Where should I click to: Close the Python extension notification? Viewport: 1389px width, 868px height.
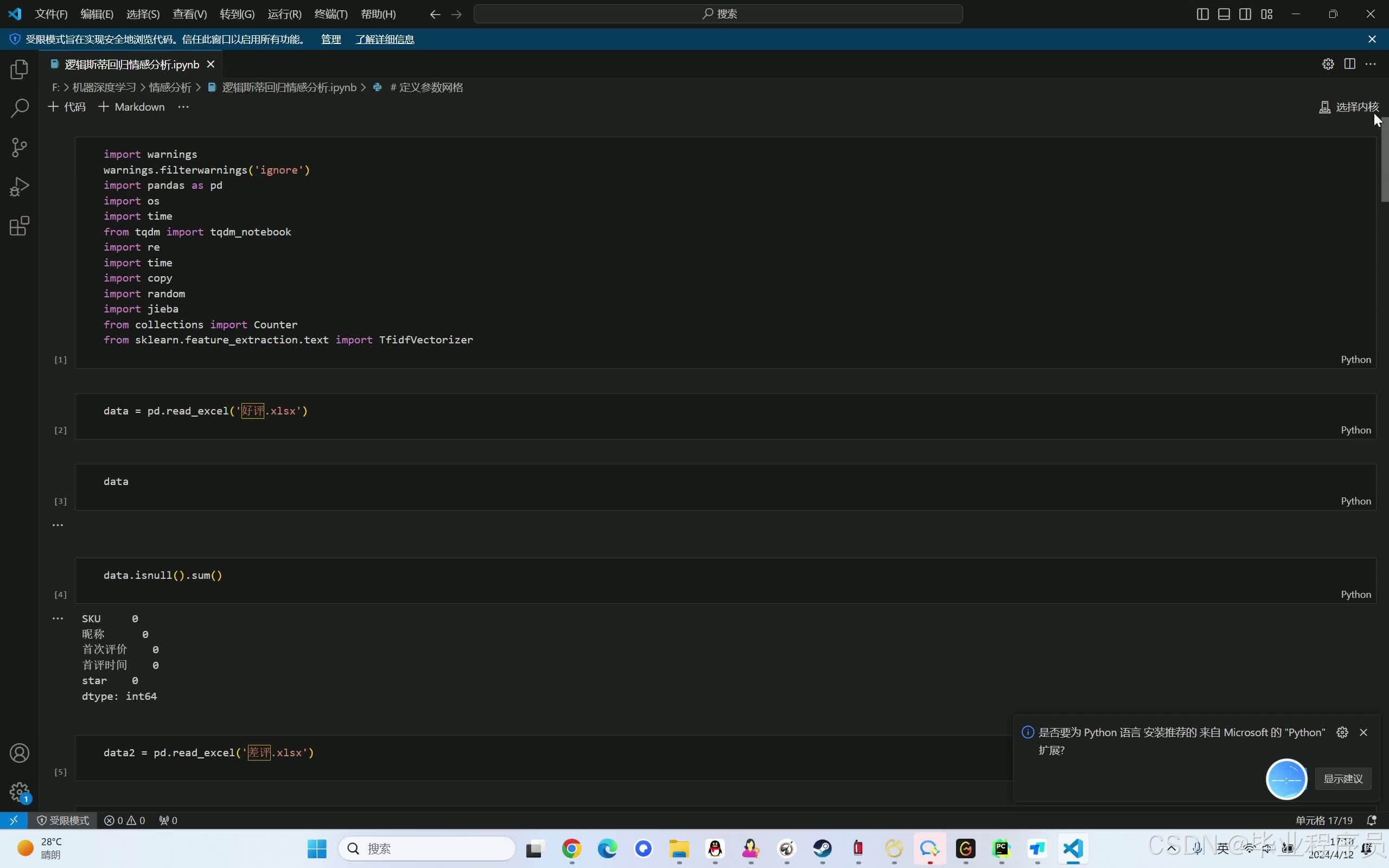tap(1363, 732)
